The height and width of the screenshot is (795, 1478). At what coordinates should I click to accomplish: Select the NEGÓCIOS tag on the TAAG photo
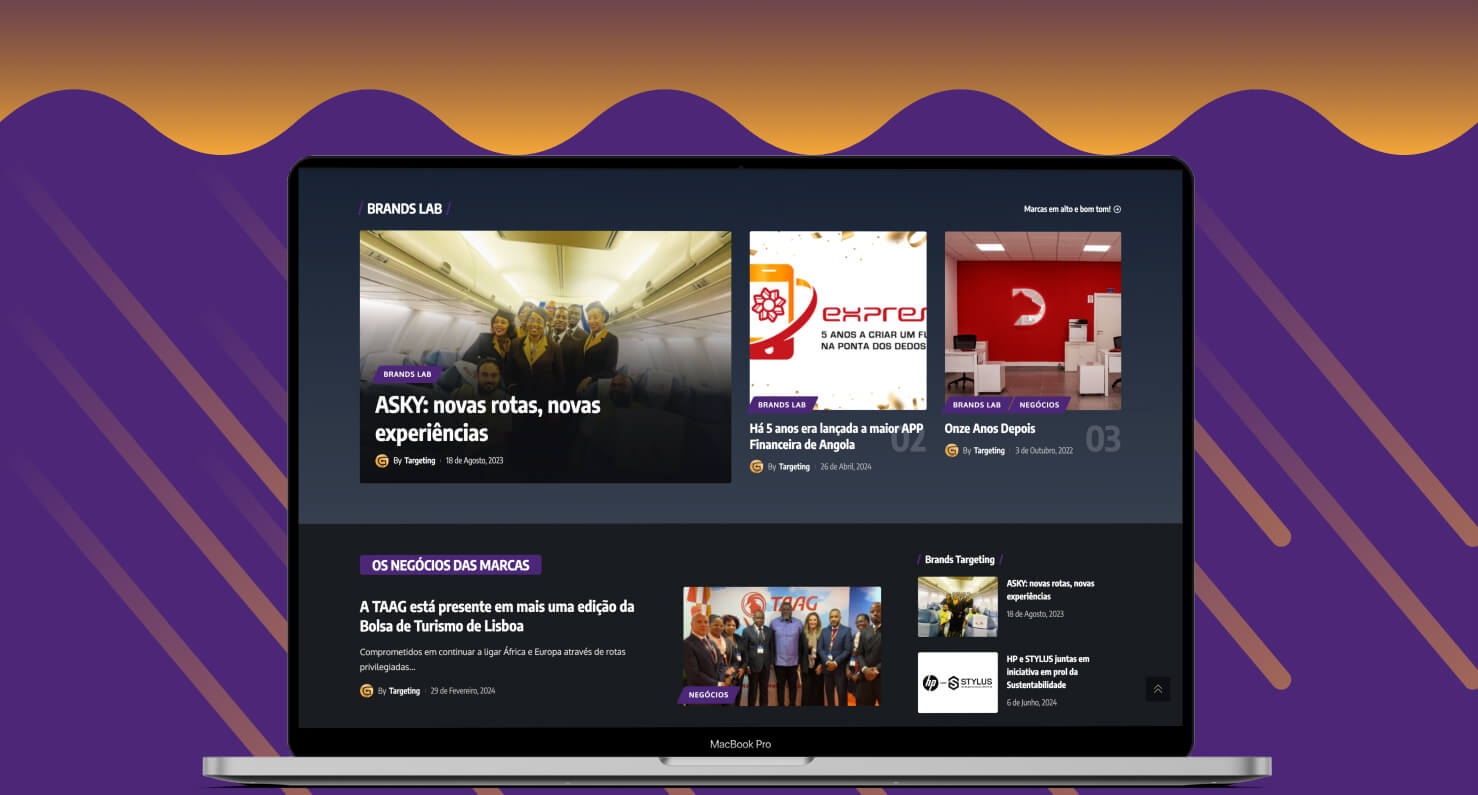708,695
